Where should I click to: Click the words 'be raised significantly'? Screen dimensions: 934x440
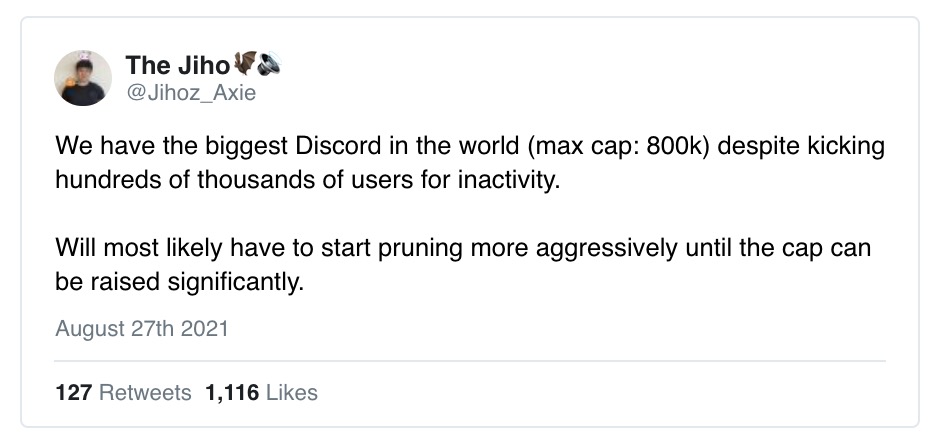pyautogui.click(x=178, y=282)
